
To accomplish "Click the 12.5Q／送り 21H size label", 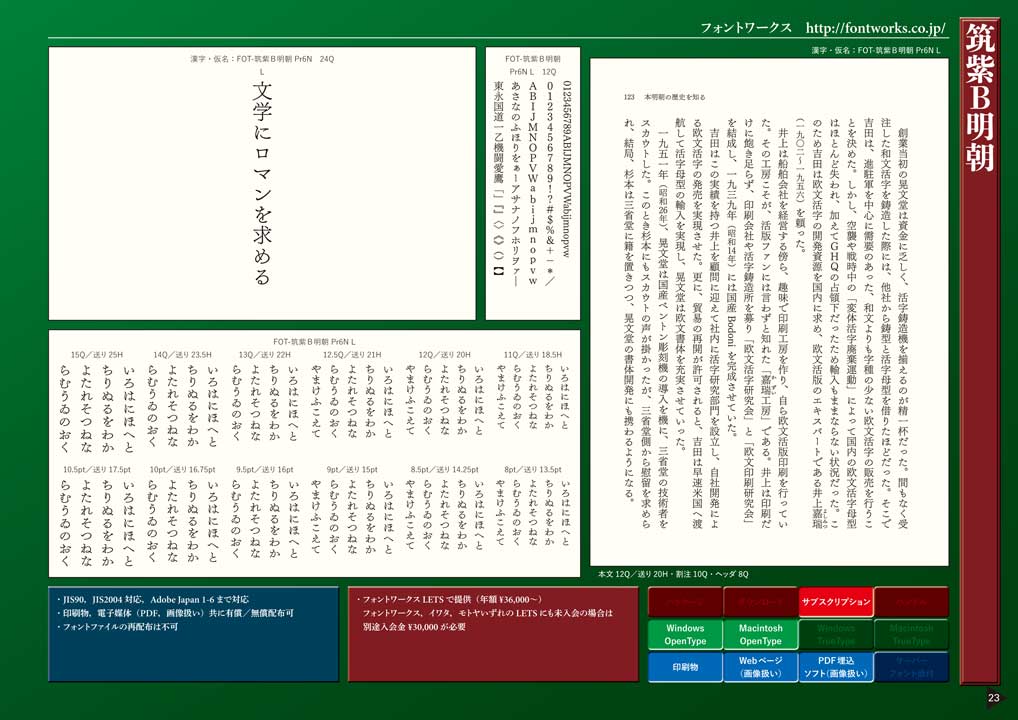I will coord(353,355).
